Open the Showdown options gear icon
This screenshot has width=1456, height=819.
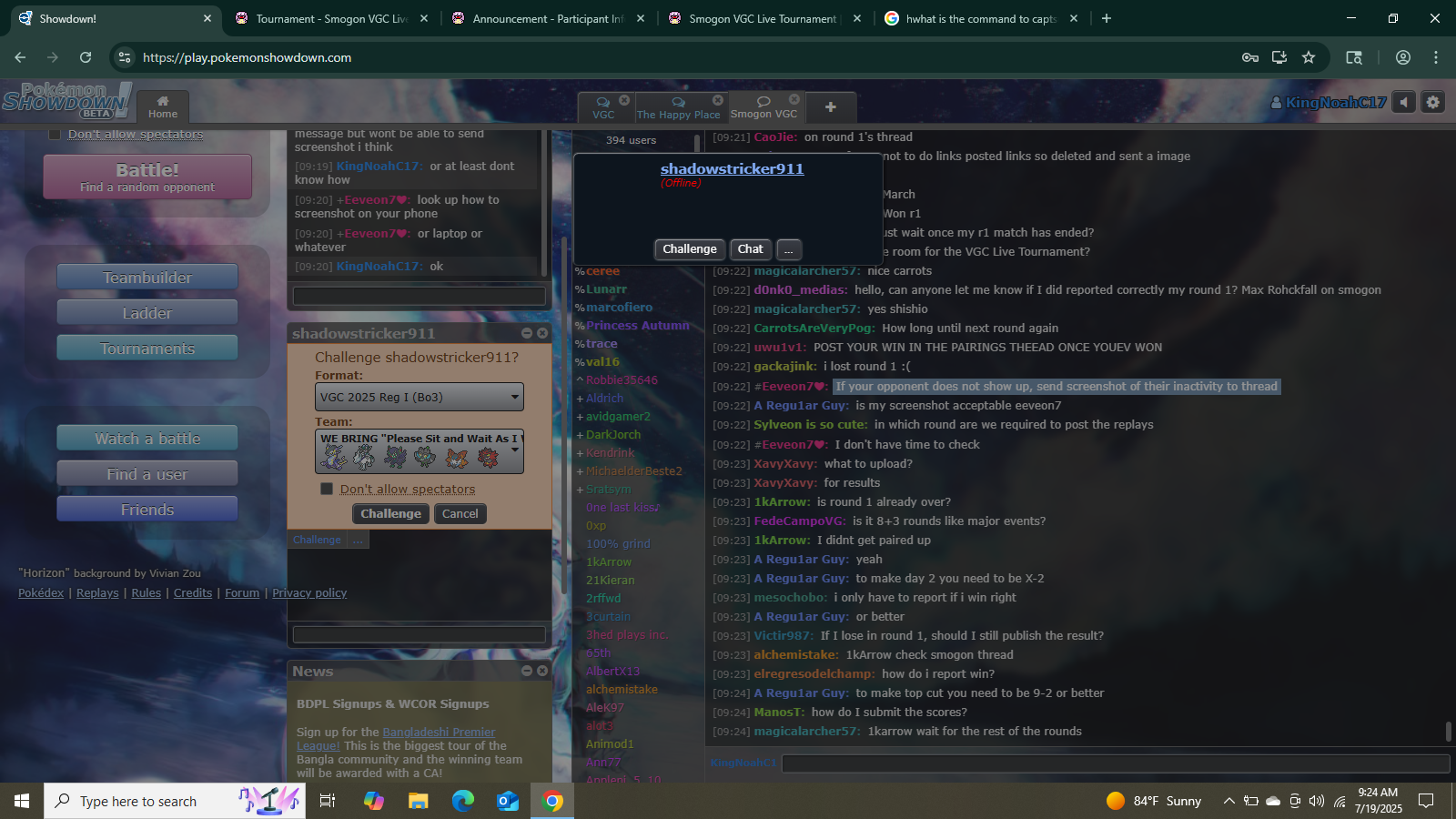[x=1433, y=102]
